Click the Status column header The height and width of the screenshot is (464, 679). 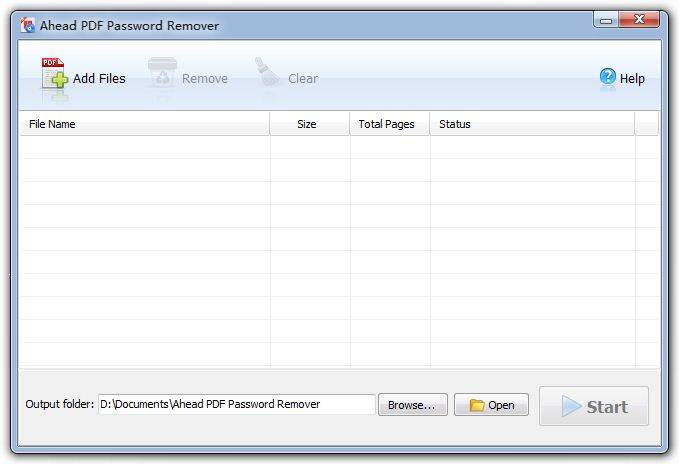click(531, 124)
